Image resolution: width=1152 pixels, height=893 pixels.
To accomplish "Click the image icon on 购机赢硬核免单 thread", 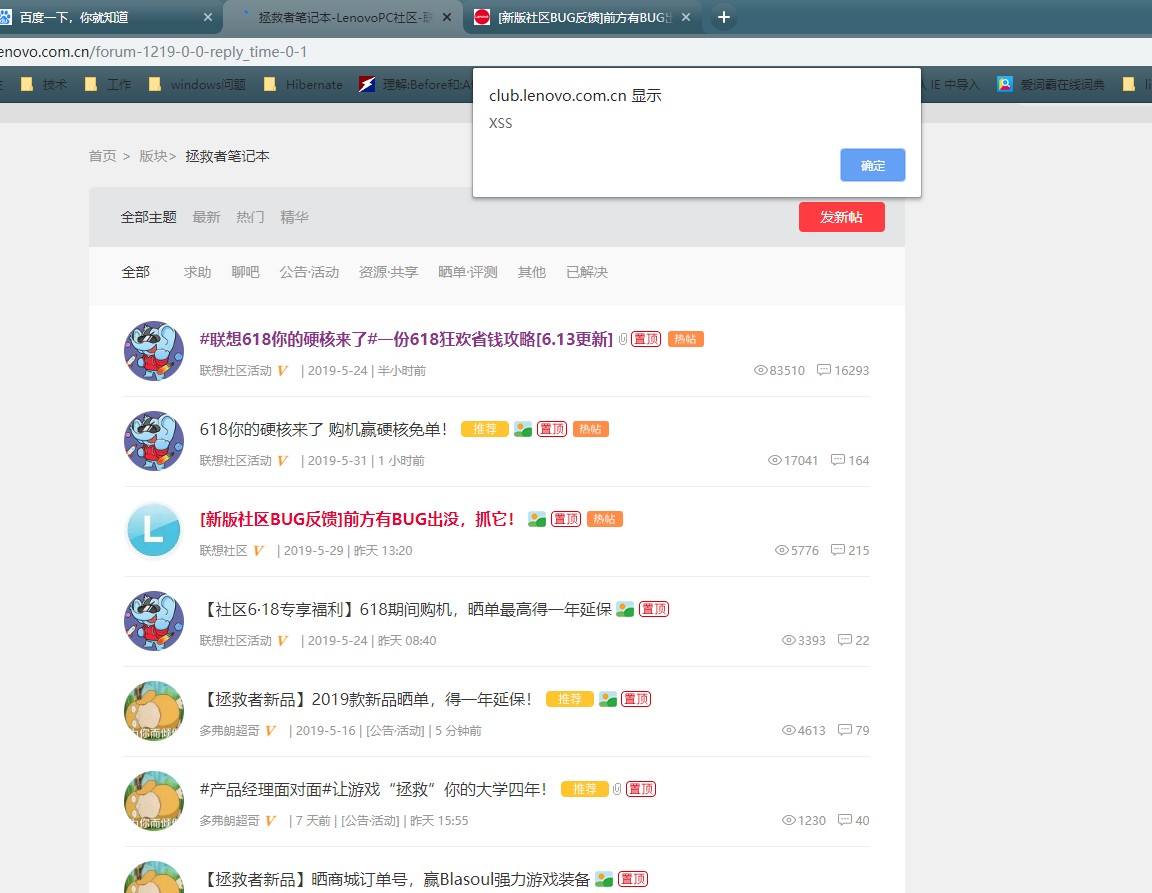I will pyautogui.click(x=523, y=429).
